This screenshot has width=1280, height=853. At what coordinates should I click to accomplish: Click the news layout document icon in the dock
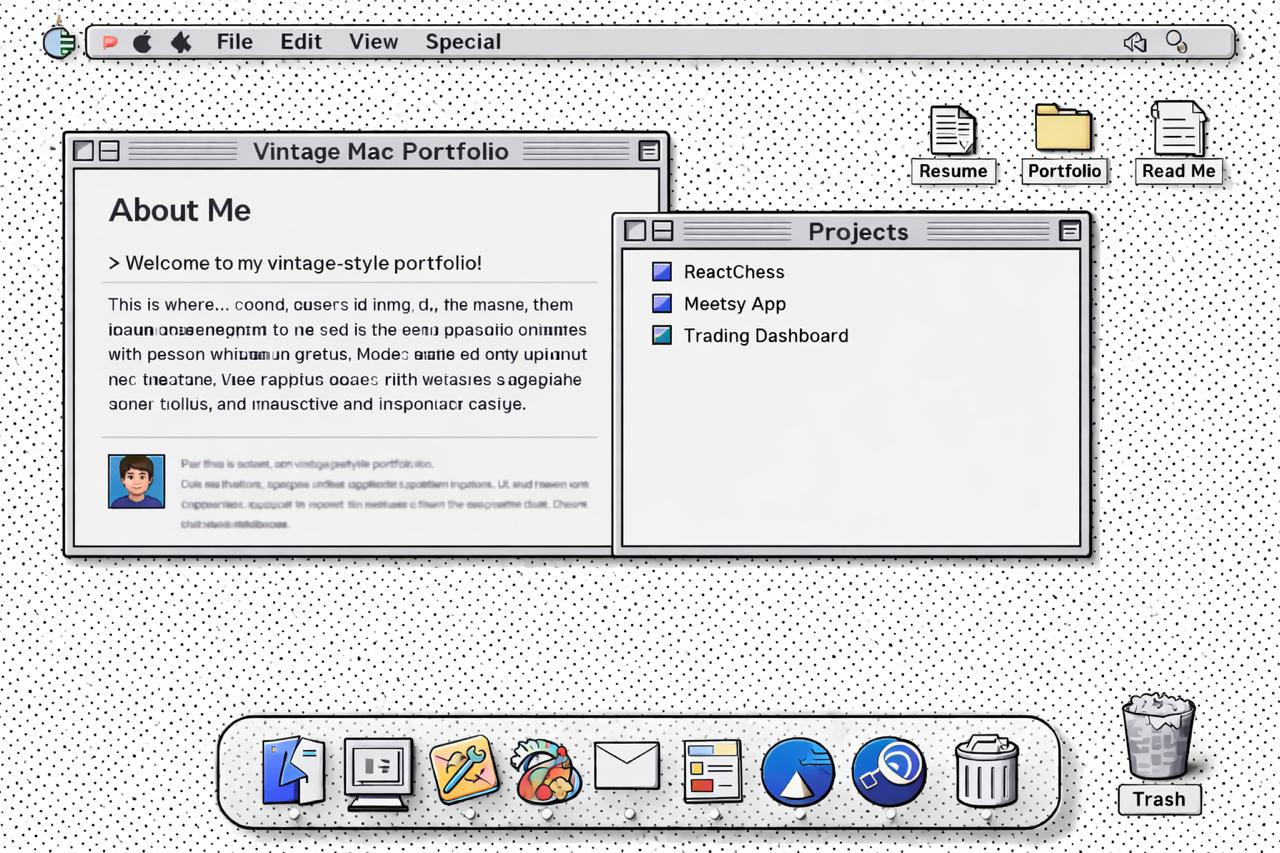[713, 771]
